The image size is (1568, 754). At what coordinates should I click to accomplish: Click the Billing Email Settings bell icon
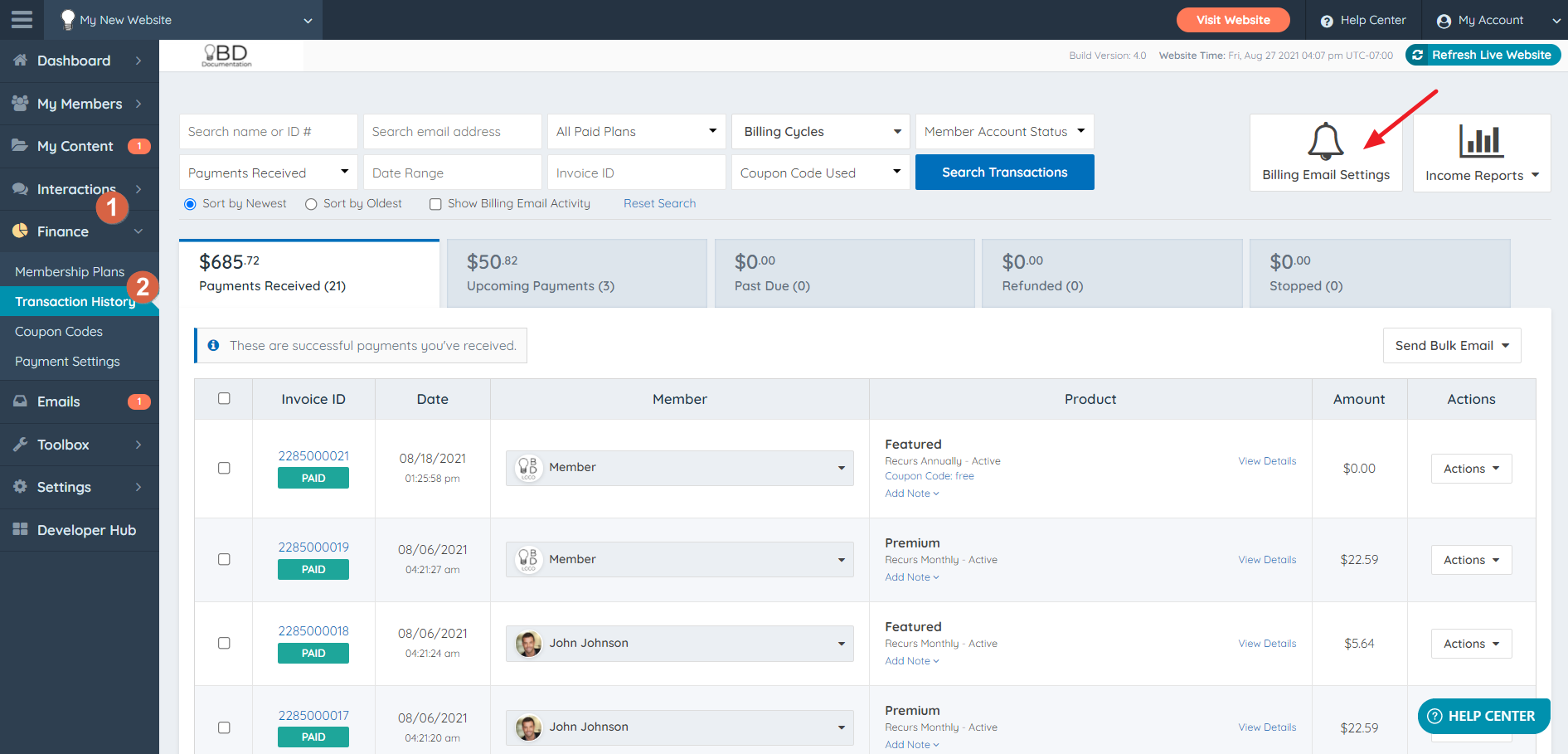coord(1325,141)
